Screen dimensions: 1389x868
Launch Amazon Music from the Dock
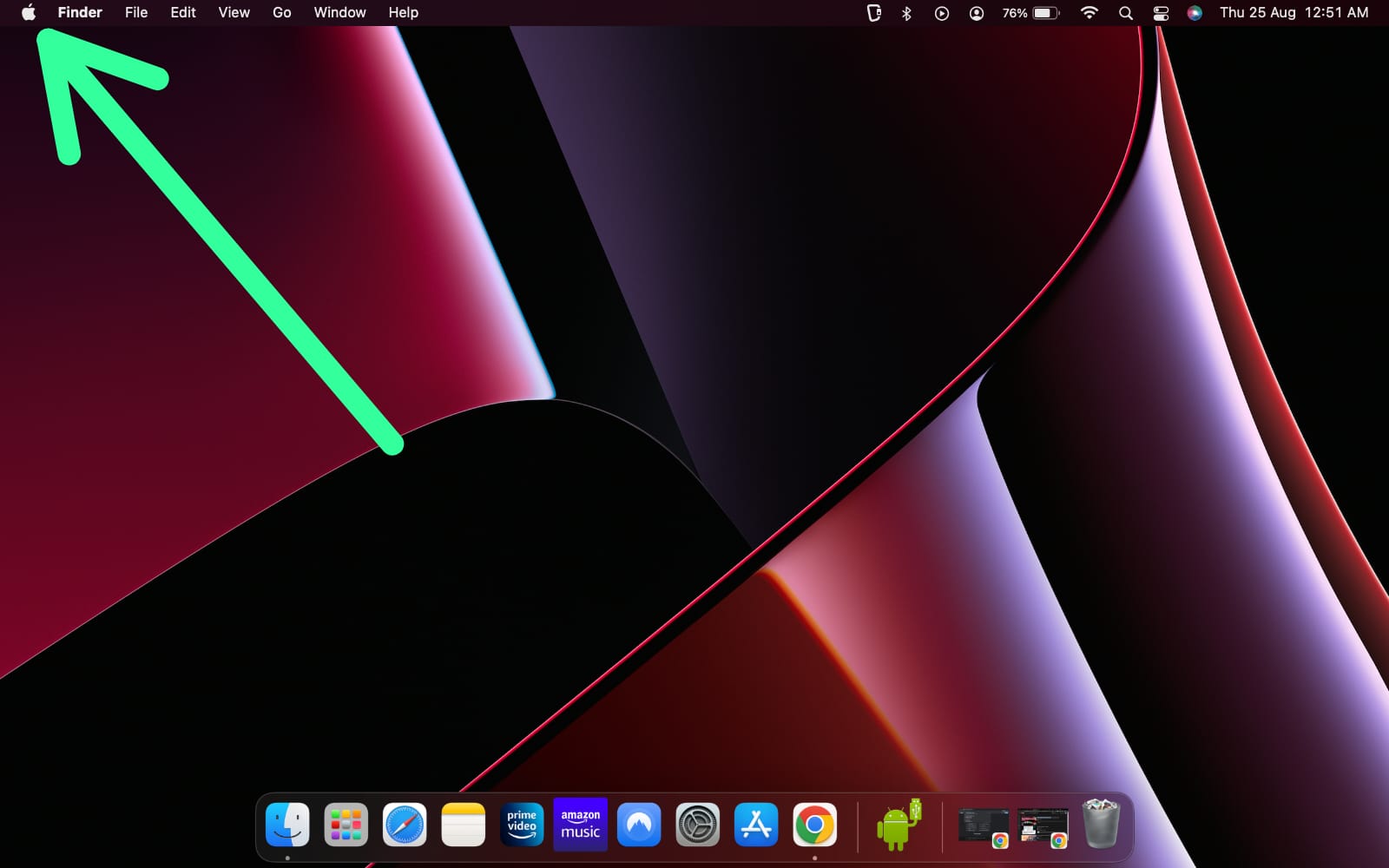pos(580,825)
